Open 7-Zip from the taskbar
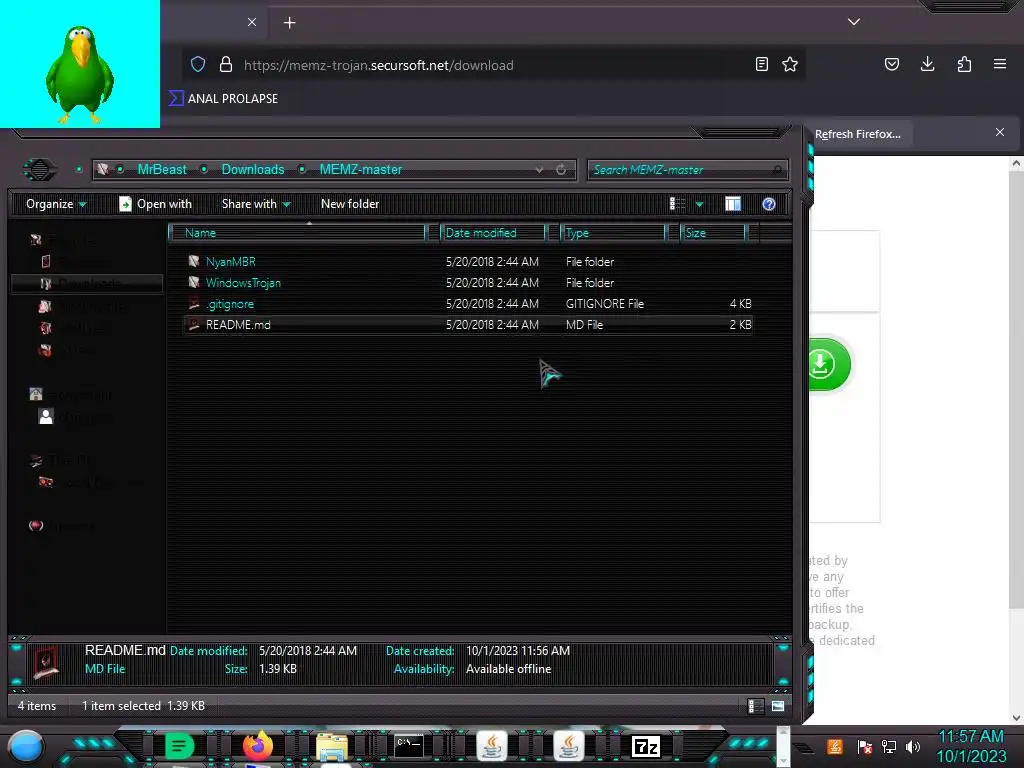 [x=646, y=746]
